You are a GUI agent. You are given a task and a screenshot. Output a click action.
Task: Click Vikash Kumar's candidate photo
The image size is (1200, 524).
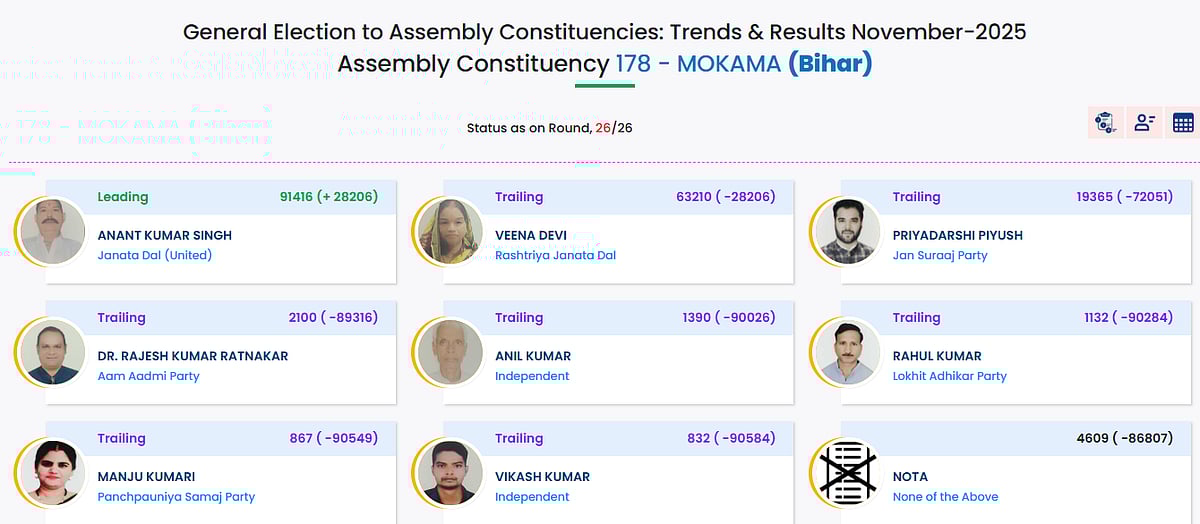(450, 472)
